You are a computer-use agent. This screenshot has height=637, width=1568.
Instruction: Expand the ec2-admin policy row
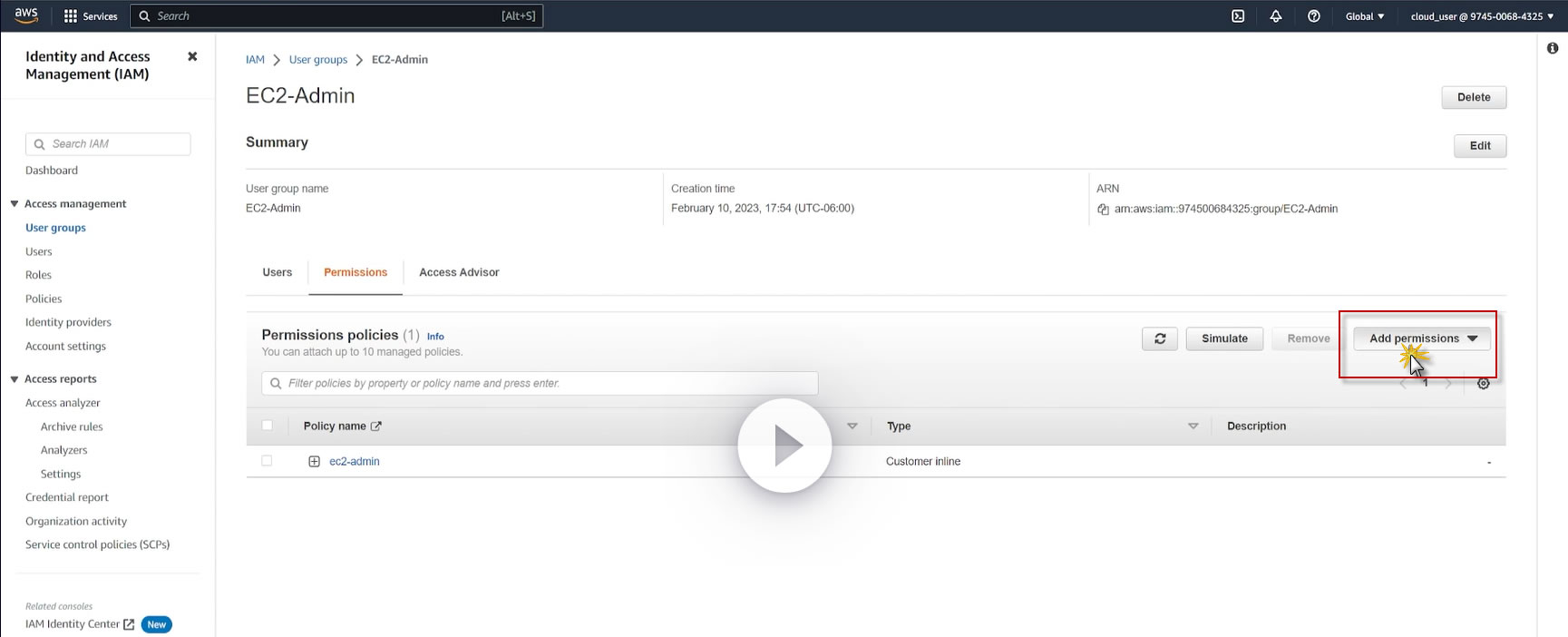pos(314,462)
